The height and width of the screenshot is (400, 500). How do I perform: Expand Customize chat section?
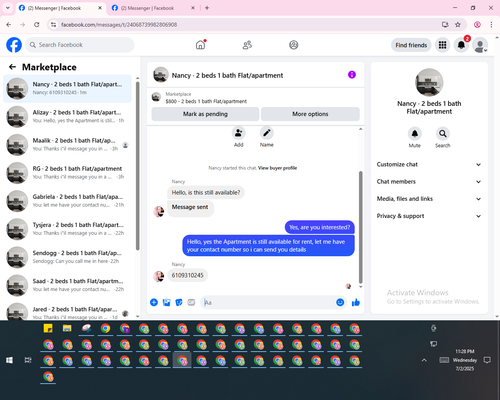coord(429,164)
